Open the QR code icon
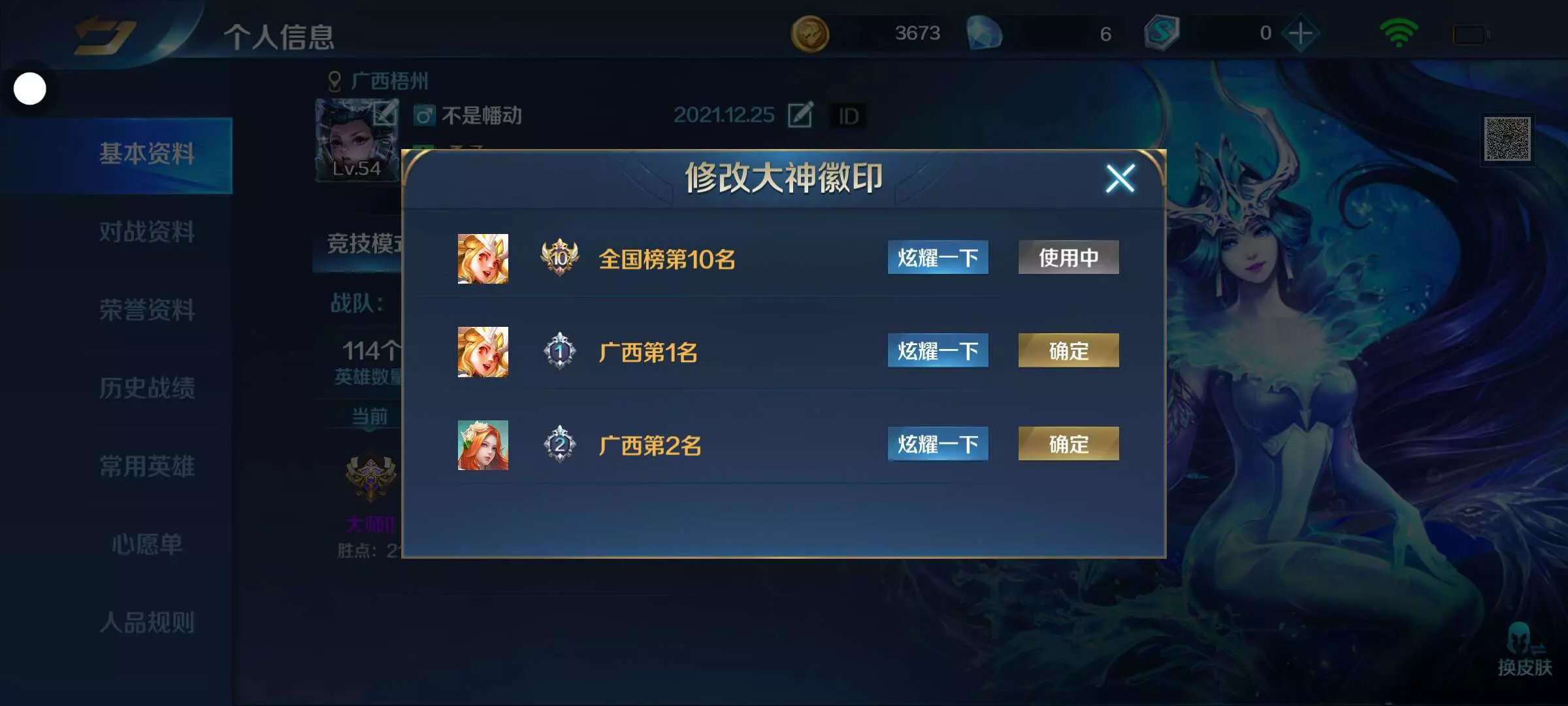Image resolution: width=1568 pixels, height=706 pixels. [1507, 139]
